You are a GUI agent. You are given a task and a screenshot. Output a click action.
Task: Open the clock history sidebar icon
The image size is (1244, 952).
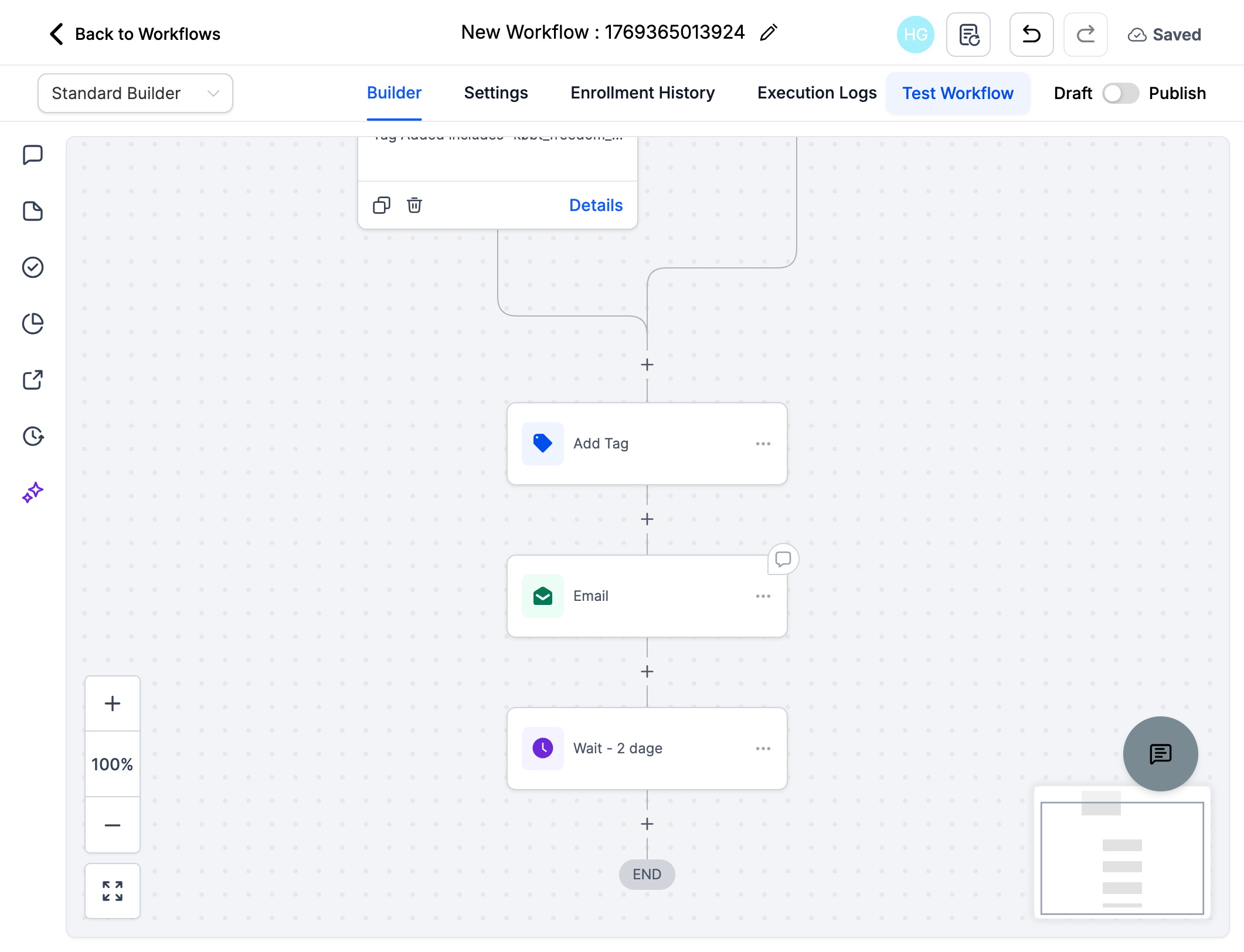[33, 436]
